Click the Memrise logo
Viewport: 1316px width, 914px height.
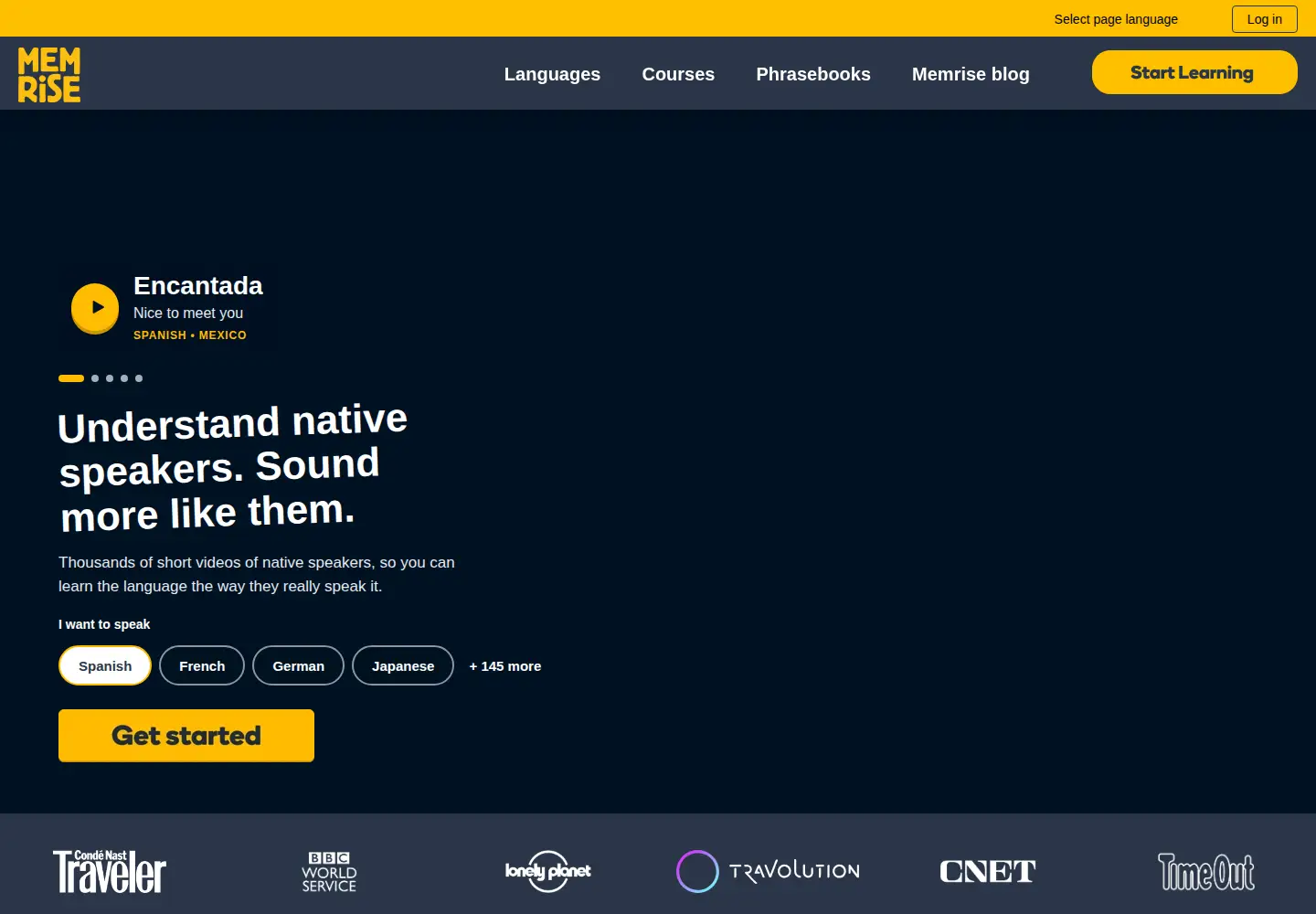[49, 74]
